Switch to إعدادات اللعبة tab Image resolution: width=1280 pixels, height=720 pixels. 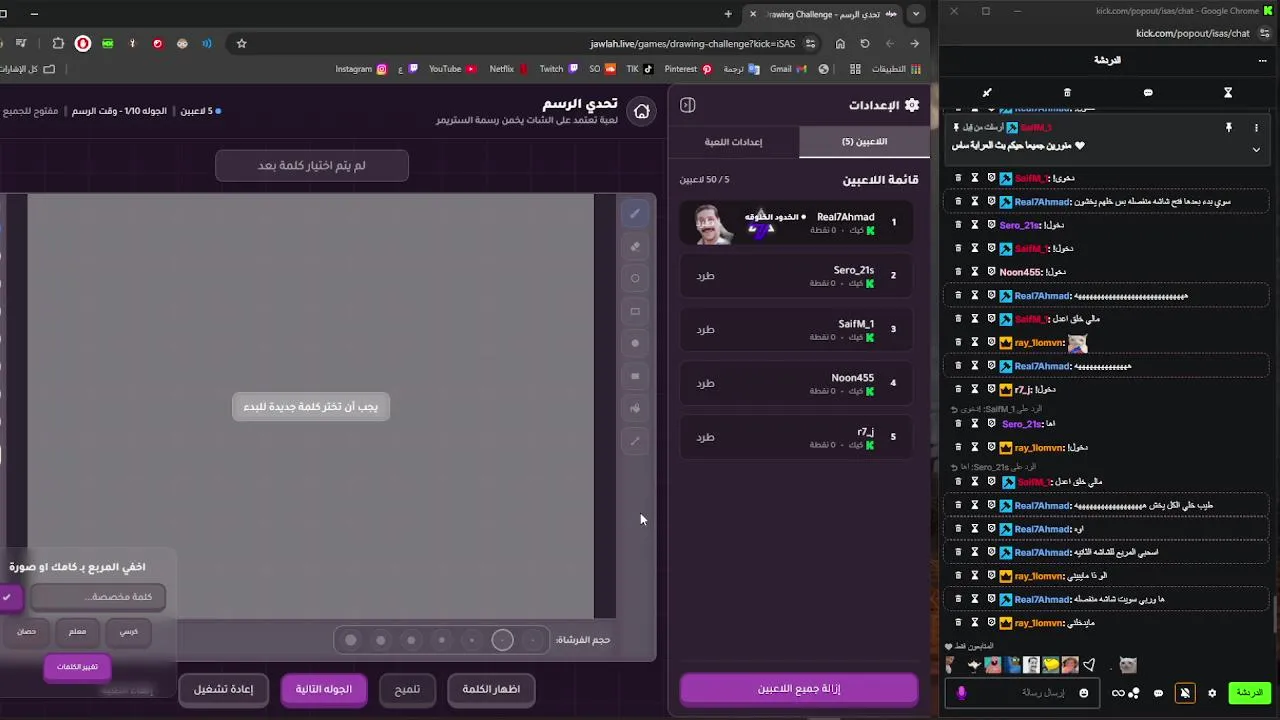tap(733, 142)
